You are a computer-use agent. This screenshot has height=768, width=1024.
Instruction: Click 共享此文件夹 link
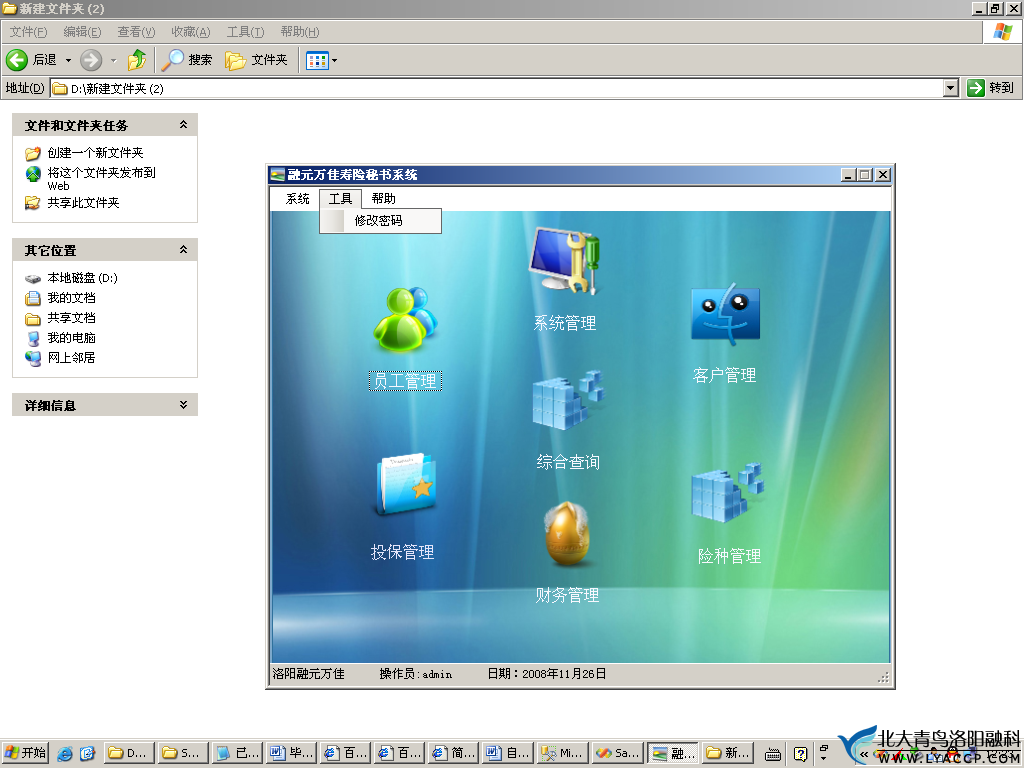tap(84, 203)
